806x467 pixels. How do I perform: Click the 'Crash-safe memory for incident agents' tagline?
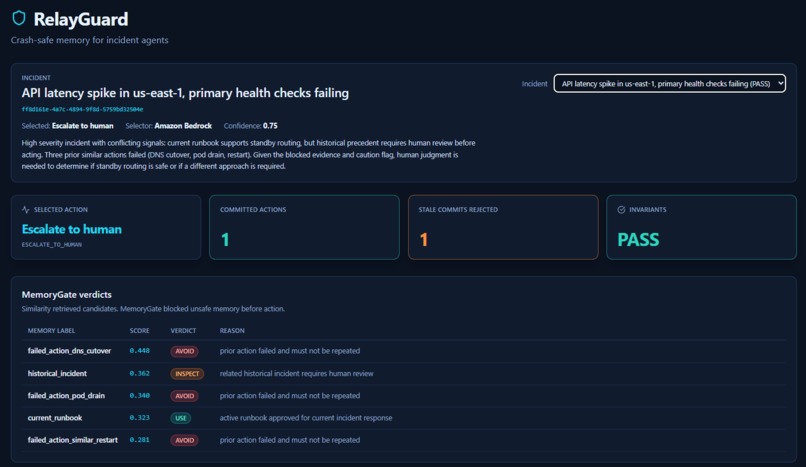click(x=89, y=40)
